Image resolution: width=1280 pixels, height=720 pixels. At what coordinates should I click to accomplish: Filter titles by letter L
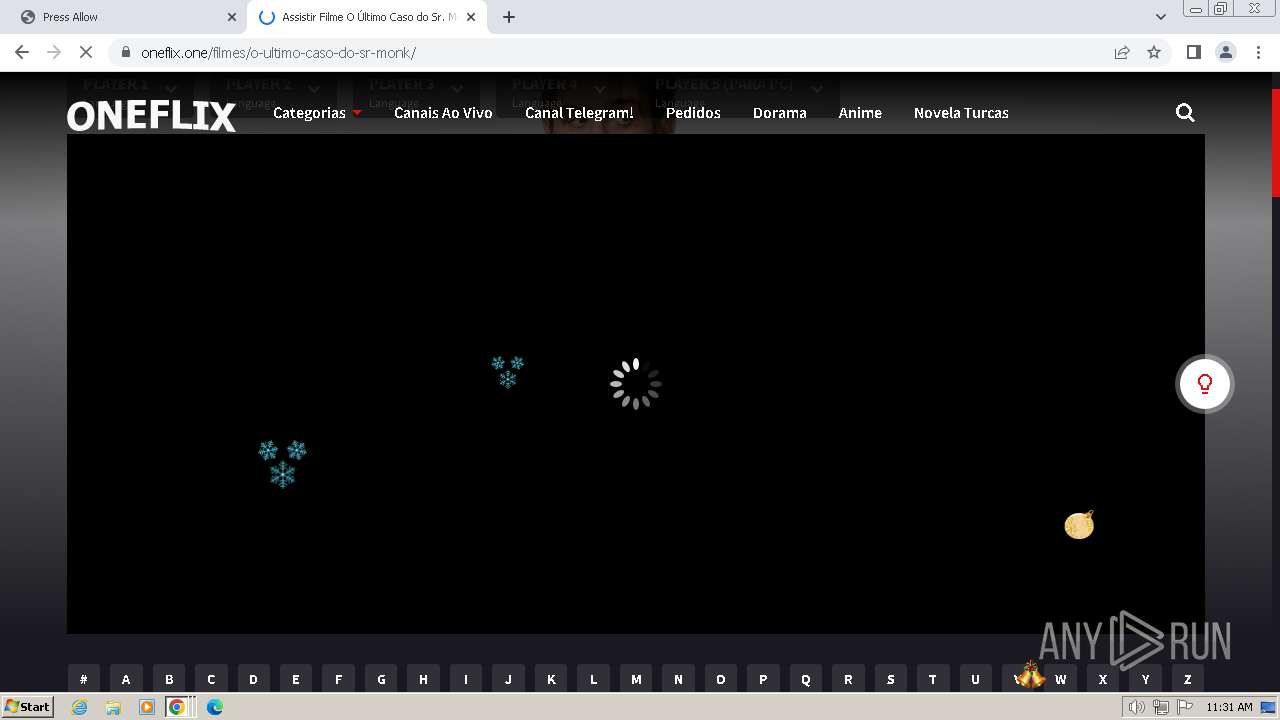coord(593,679)
